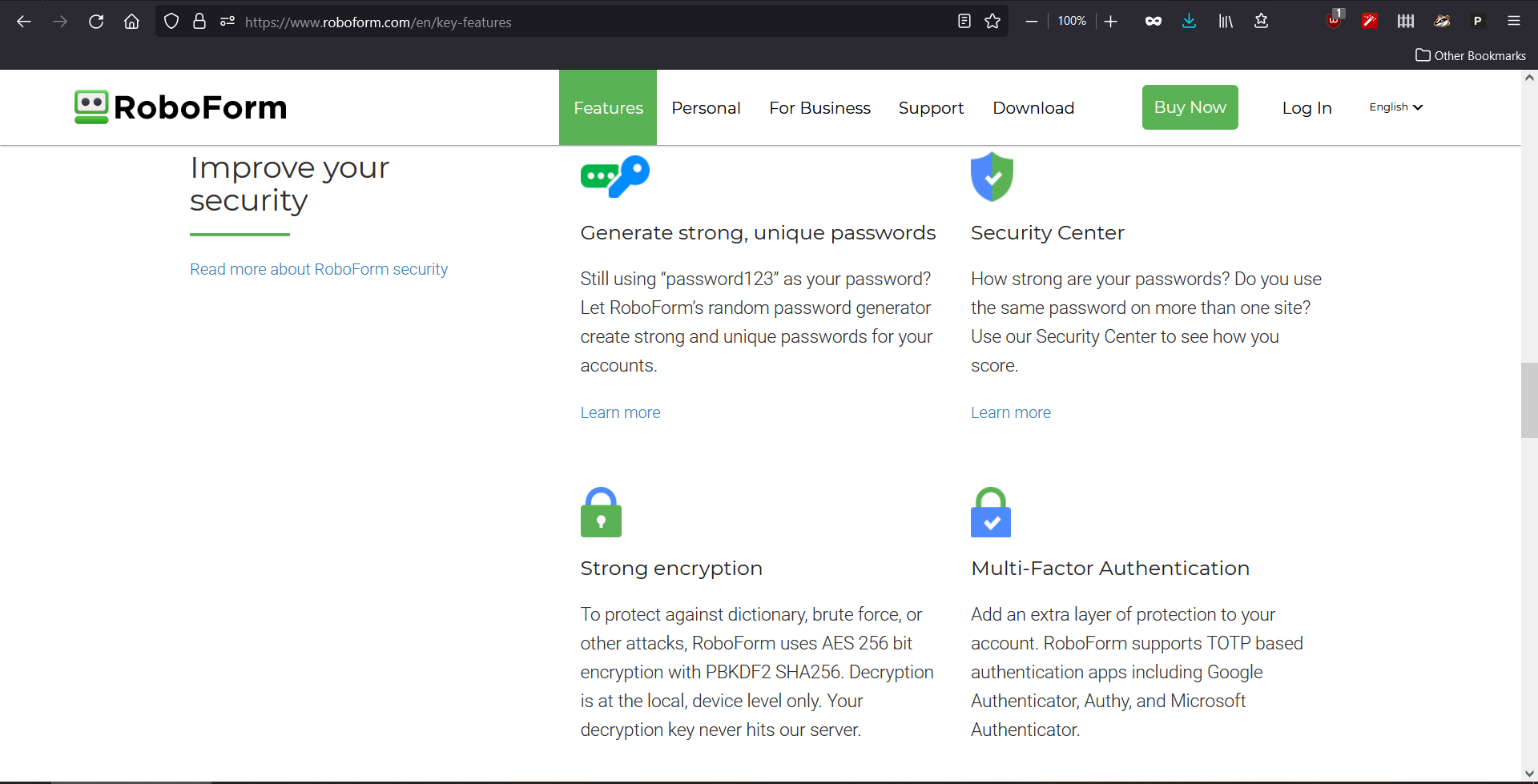Click the Security Center shield icon
This screenshot has width=1538, height=784.
[x=992, y=176]
